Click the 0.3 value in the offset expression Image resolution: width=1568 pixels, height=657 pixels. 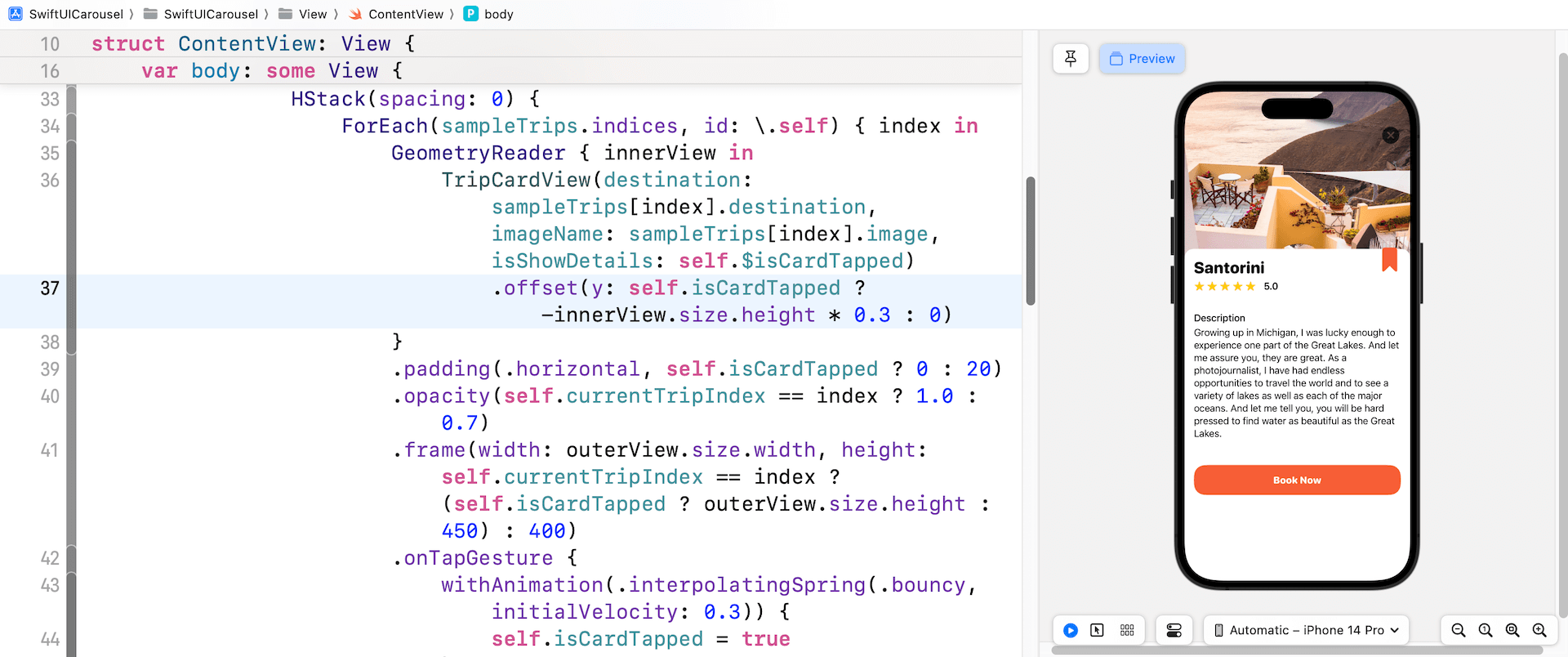coord(872,315)
